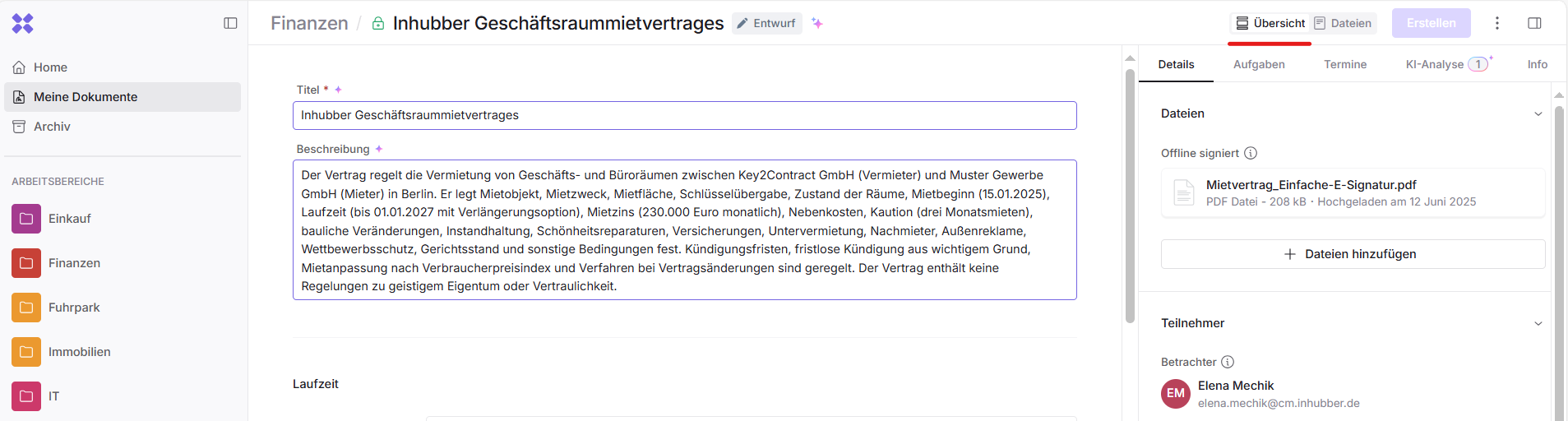Switch to the Aufgaben tab
This screenshot has width=1568, height=421.
coord(1258,64)
